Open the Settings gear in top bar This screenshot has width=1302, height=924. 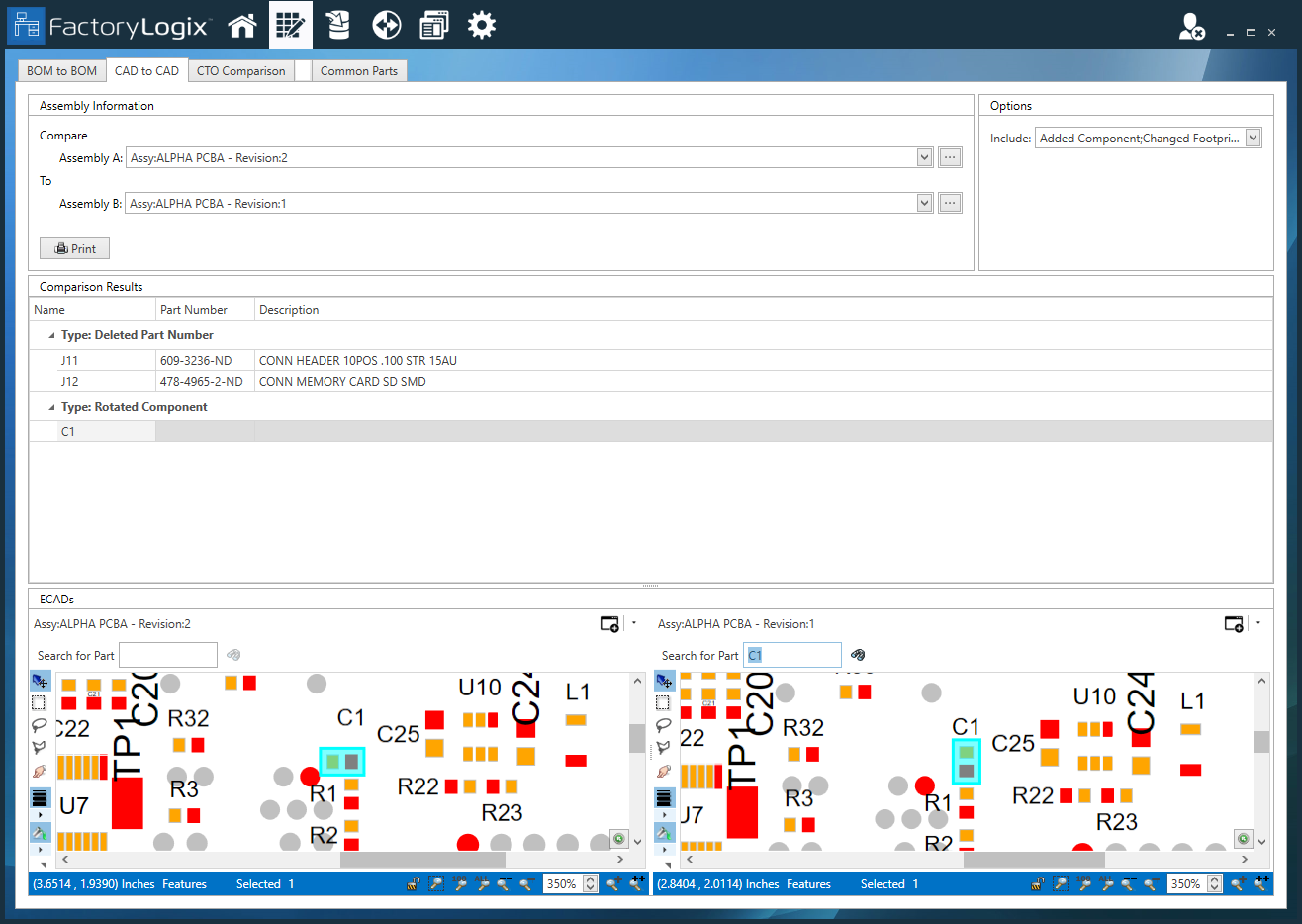(482, 26)
